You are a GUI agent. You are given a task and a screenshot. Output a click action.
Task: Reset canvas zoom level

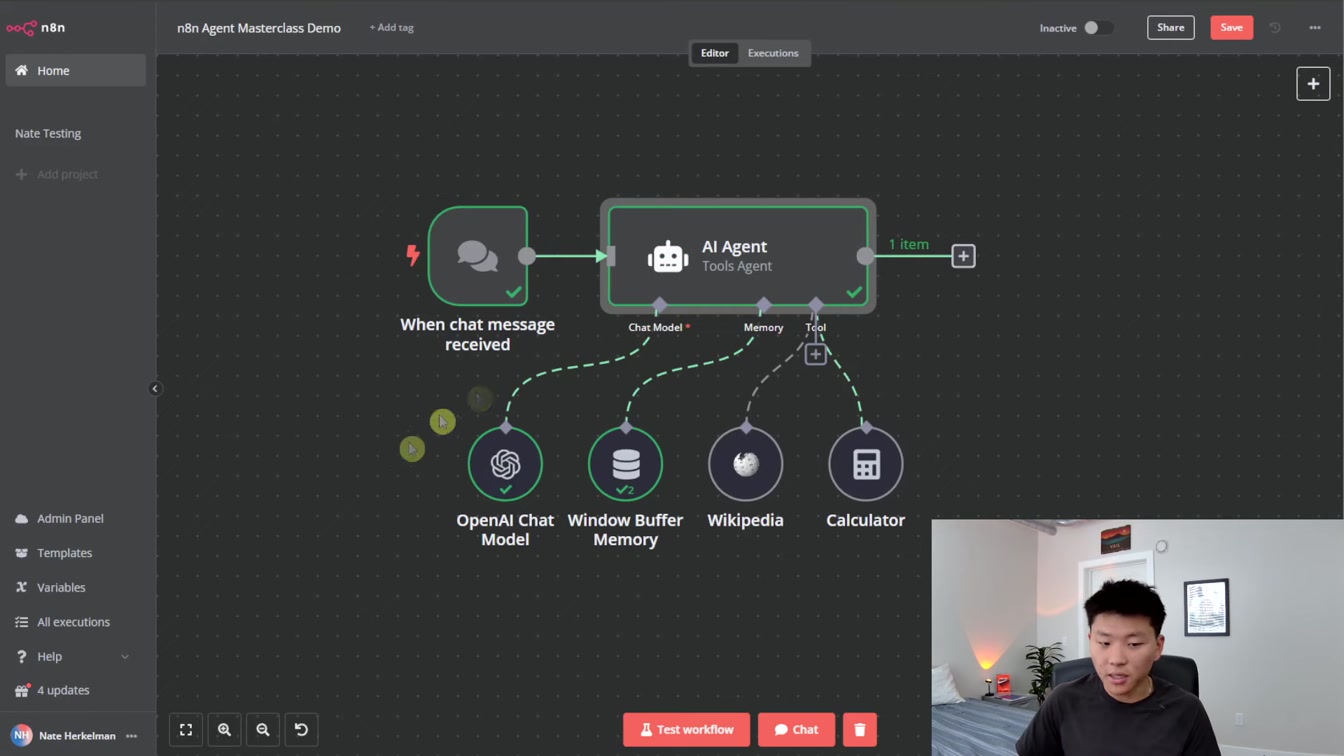pyautogui.click(x=301, y=730)
